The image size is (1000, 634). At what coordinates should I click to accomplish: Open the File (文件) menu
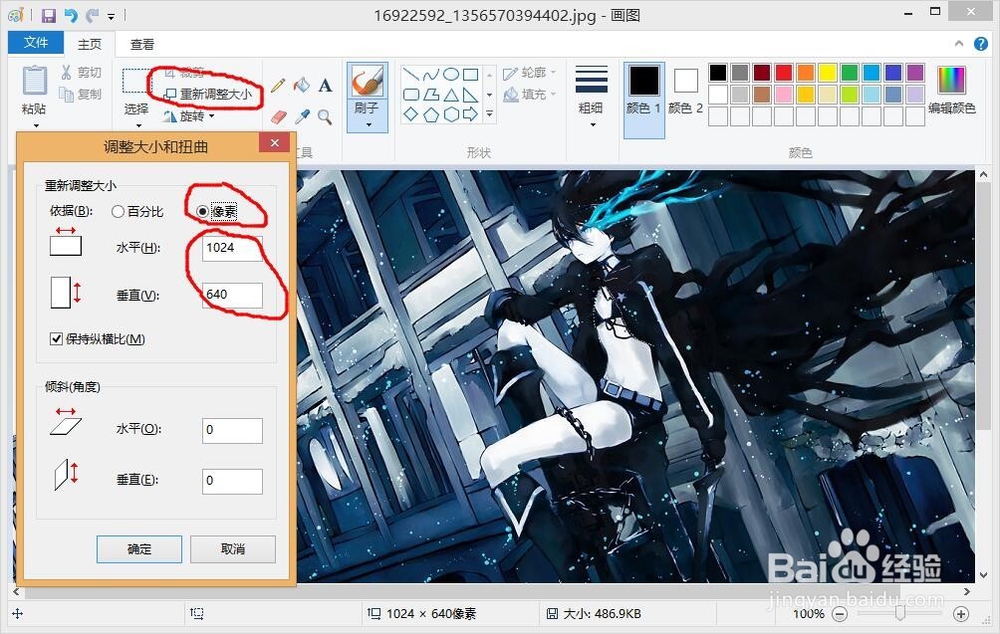point(36,43)
